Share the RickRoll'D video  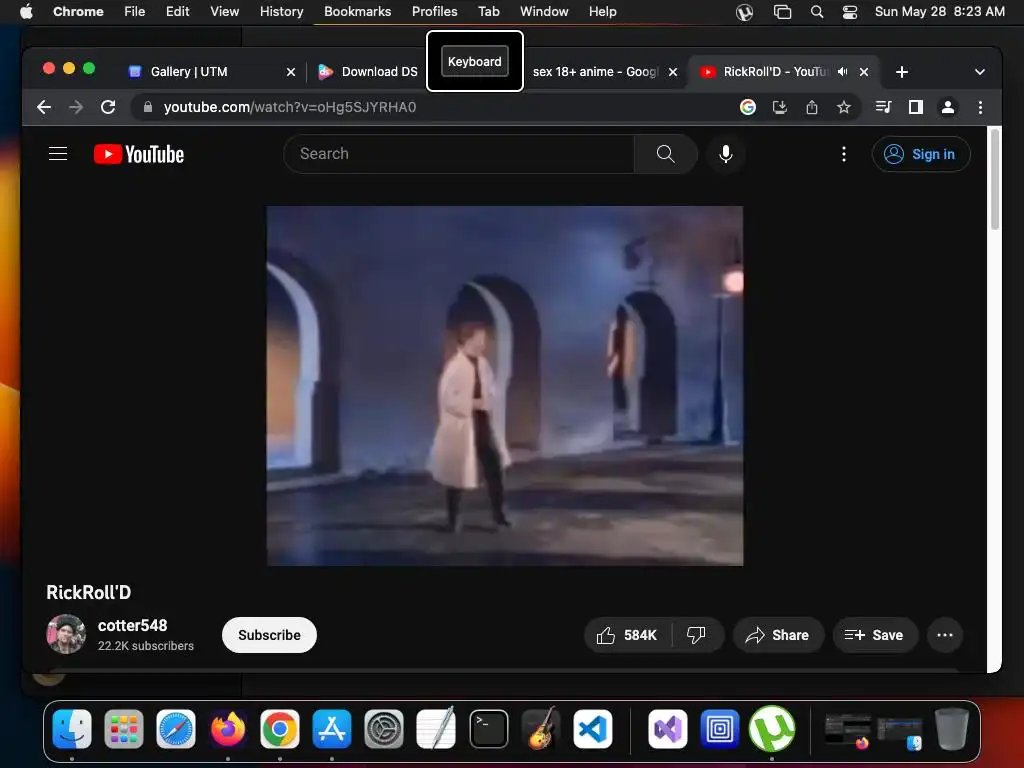778,635
